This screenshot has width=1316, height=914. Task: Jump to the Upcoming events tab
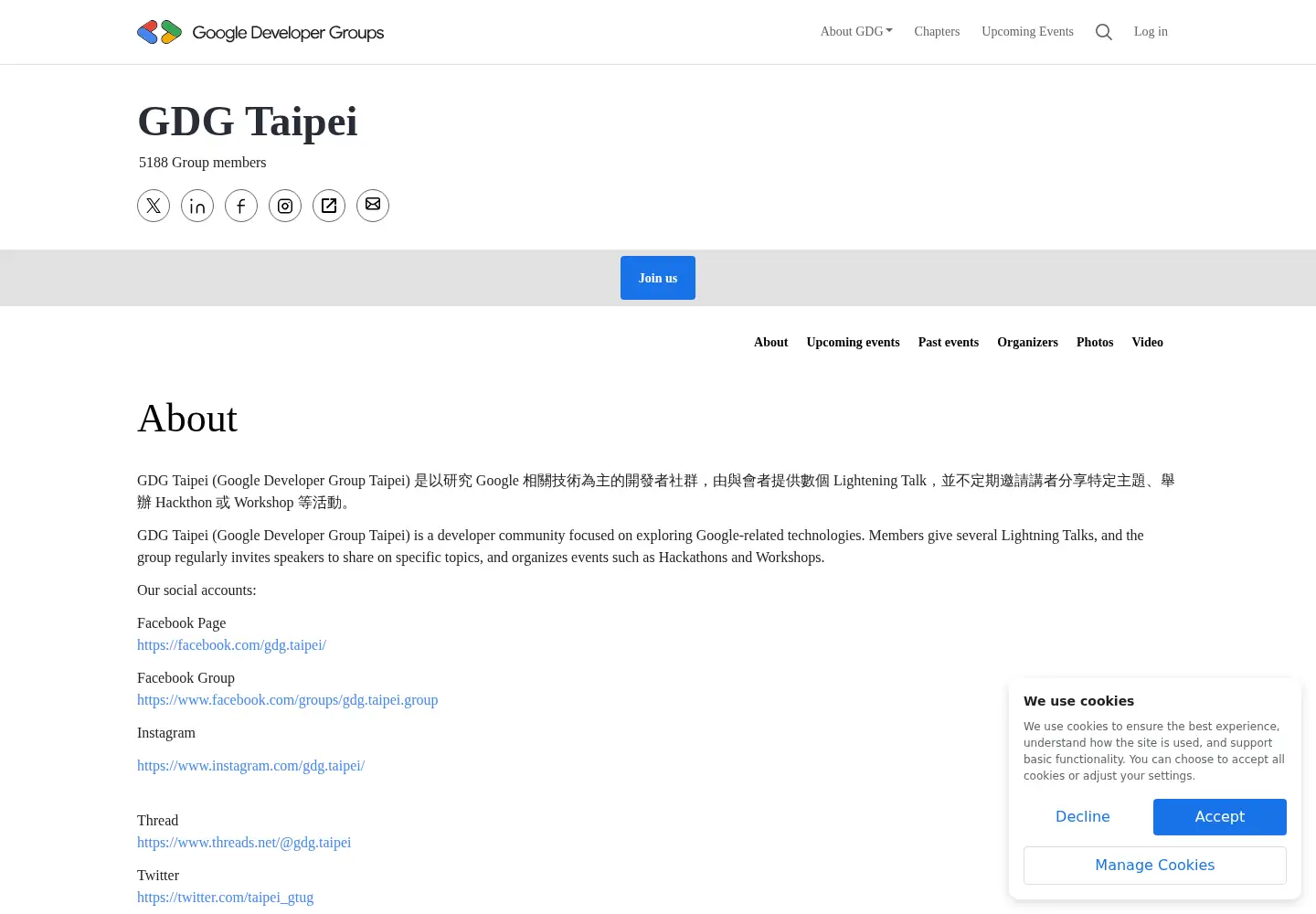click(x=853, y=342)
